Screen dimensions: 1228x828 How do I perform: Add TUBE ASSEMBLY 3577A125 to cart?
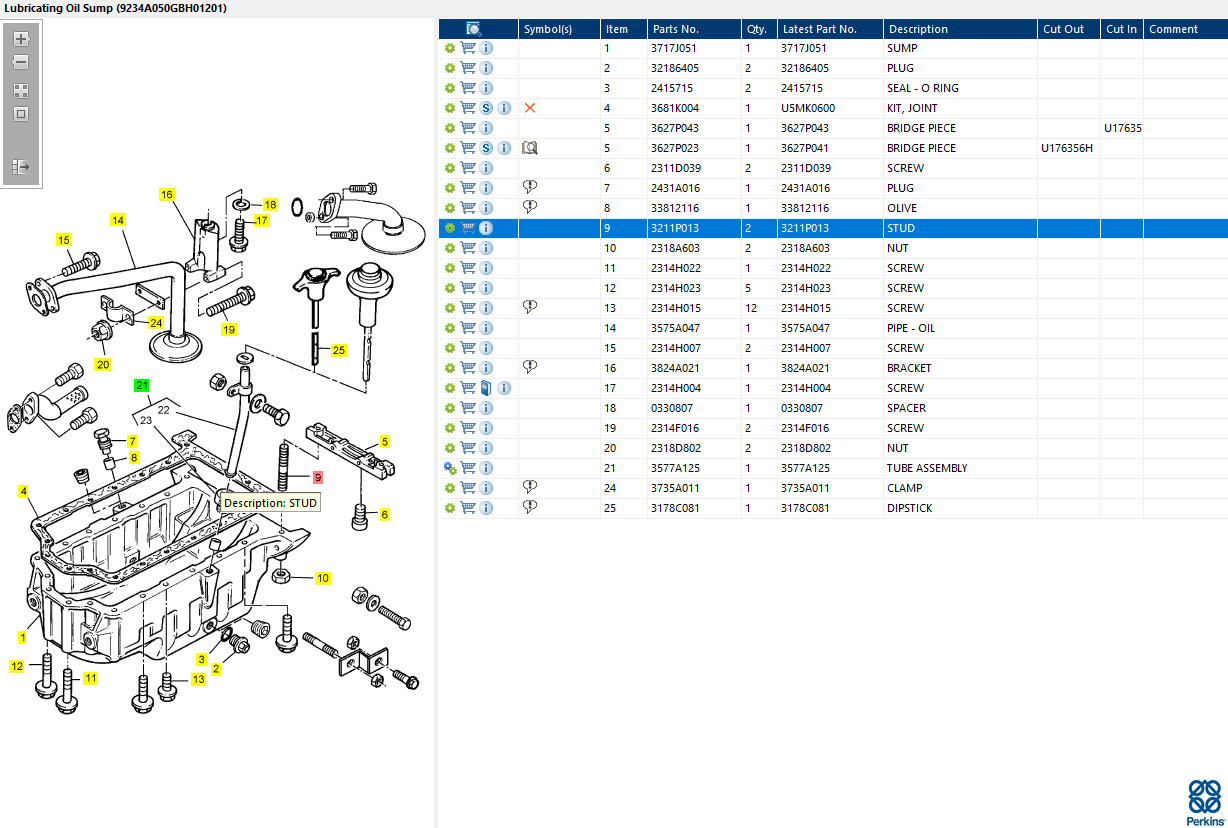click(x=468, y=468)
